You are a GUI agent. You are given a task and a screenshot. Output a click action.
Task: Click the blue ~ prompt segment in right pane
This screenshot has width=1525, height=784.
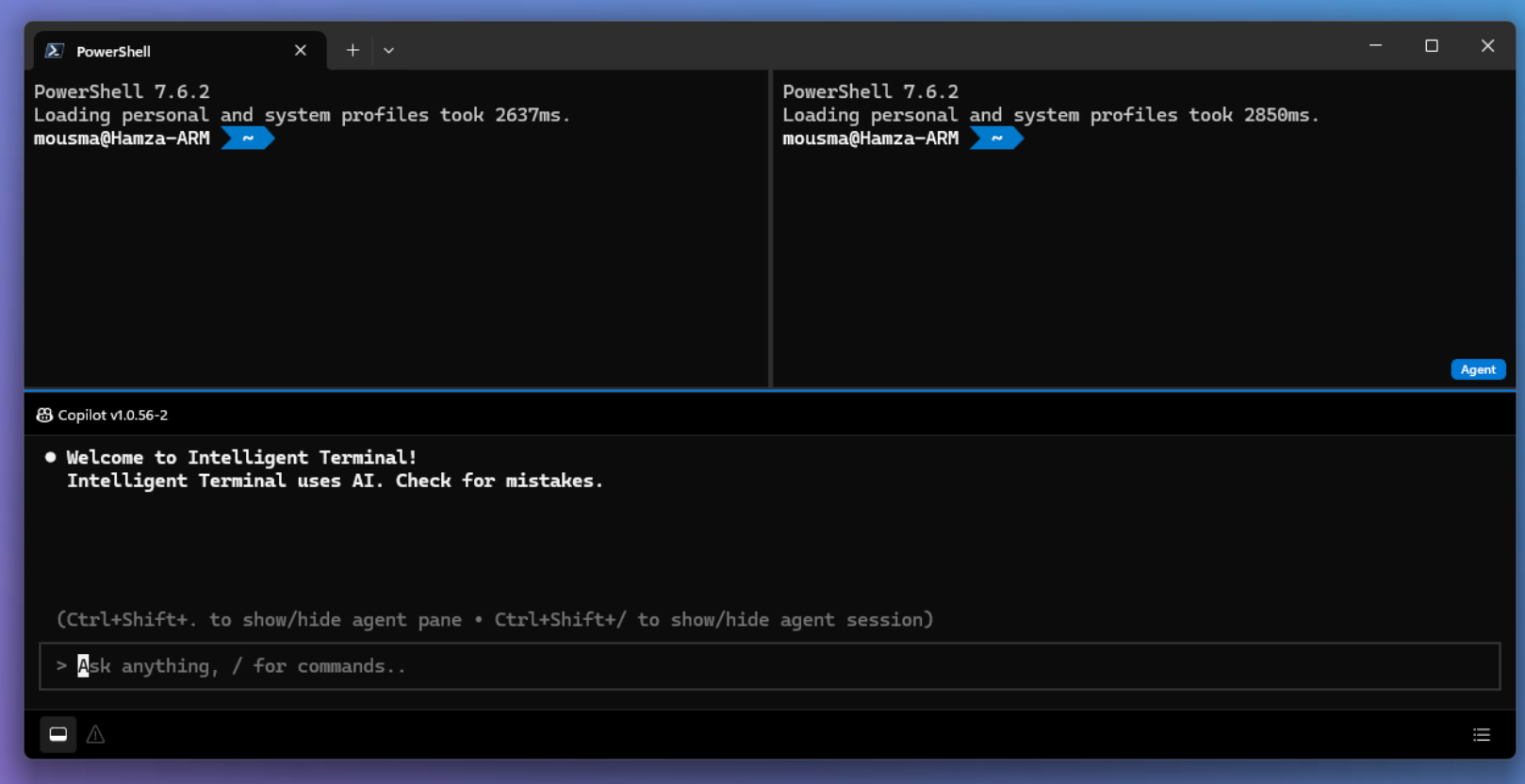996,139
